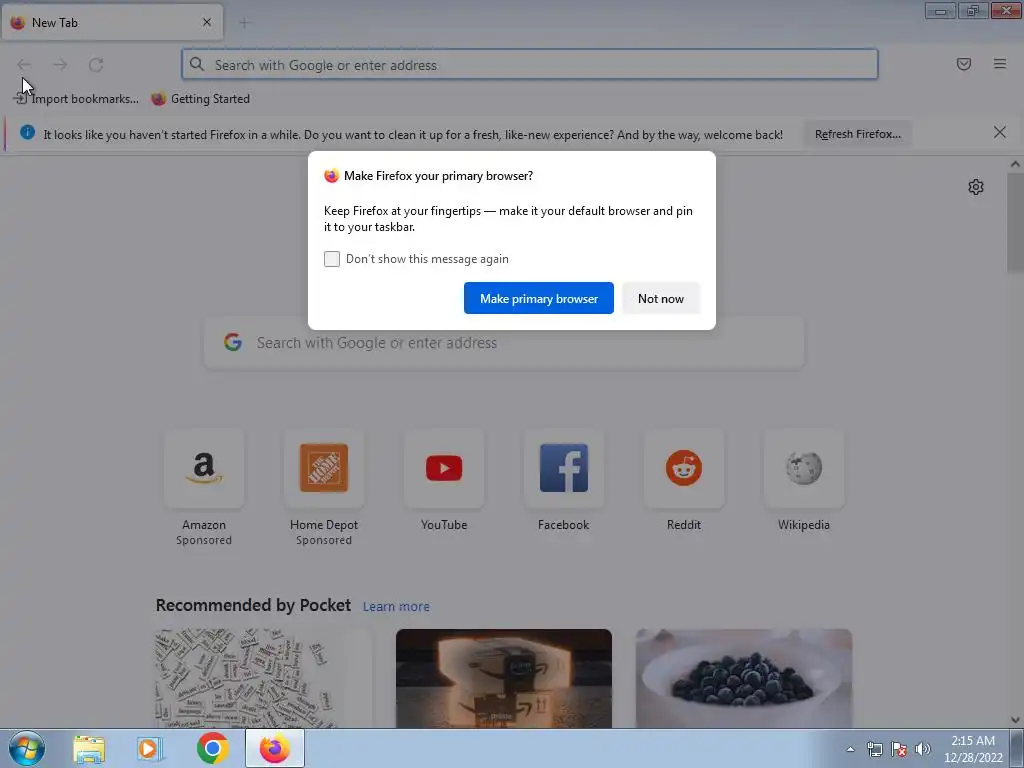Open new tab personalize gear settings
Viewport: 1024px width, 768px height.
coord(976,187)
